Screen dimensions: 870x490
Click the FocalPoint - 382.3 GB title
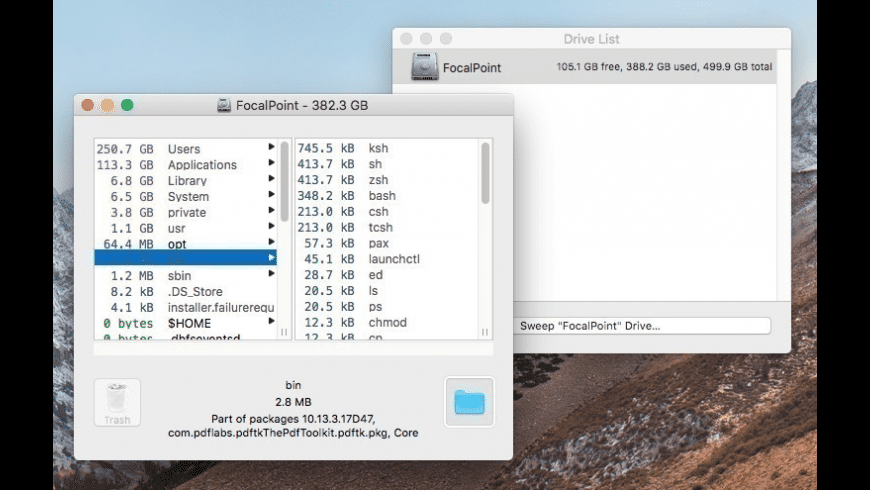tap(302, 105)
